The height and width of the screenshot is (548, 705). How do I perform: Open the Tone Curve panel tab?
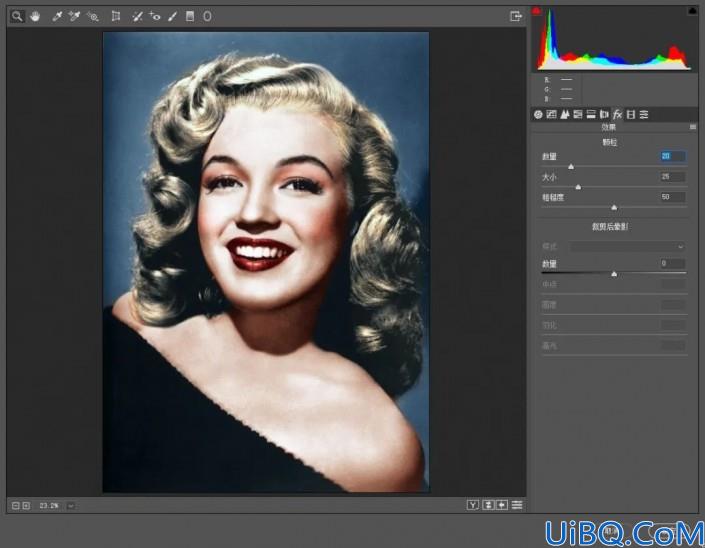point(551,115)
